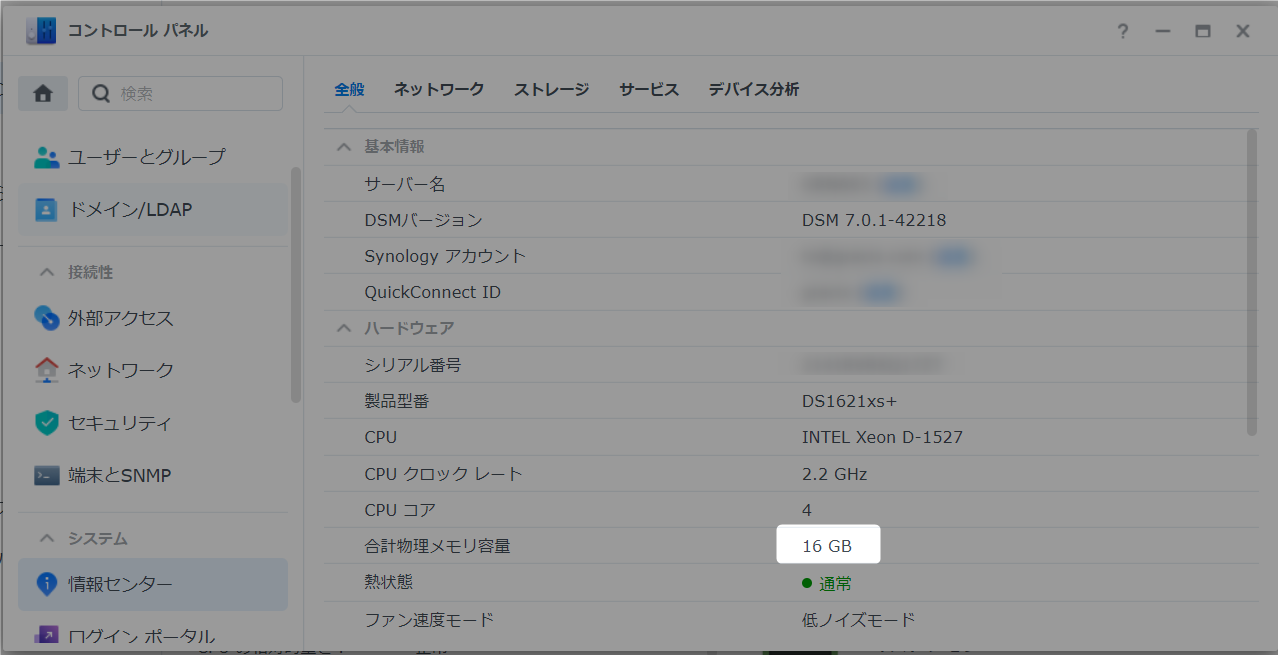This screenshot has height=655, width=1278.
Task: Click the 低ノイズモード fan mode value
Action: (859, 620)
